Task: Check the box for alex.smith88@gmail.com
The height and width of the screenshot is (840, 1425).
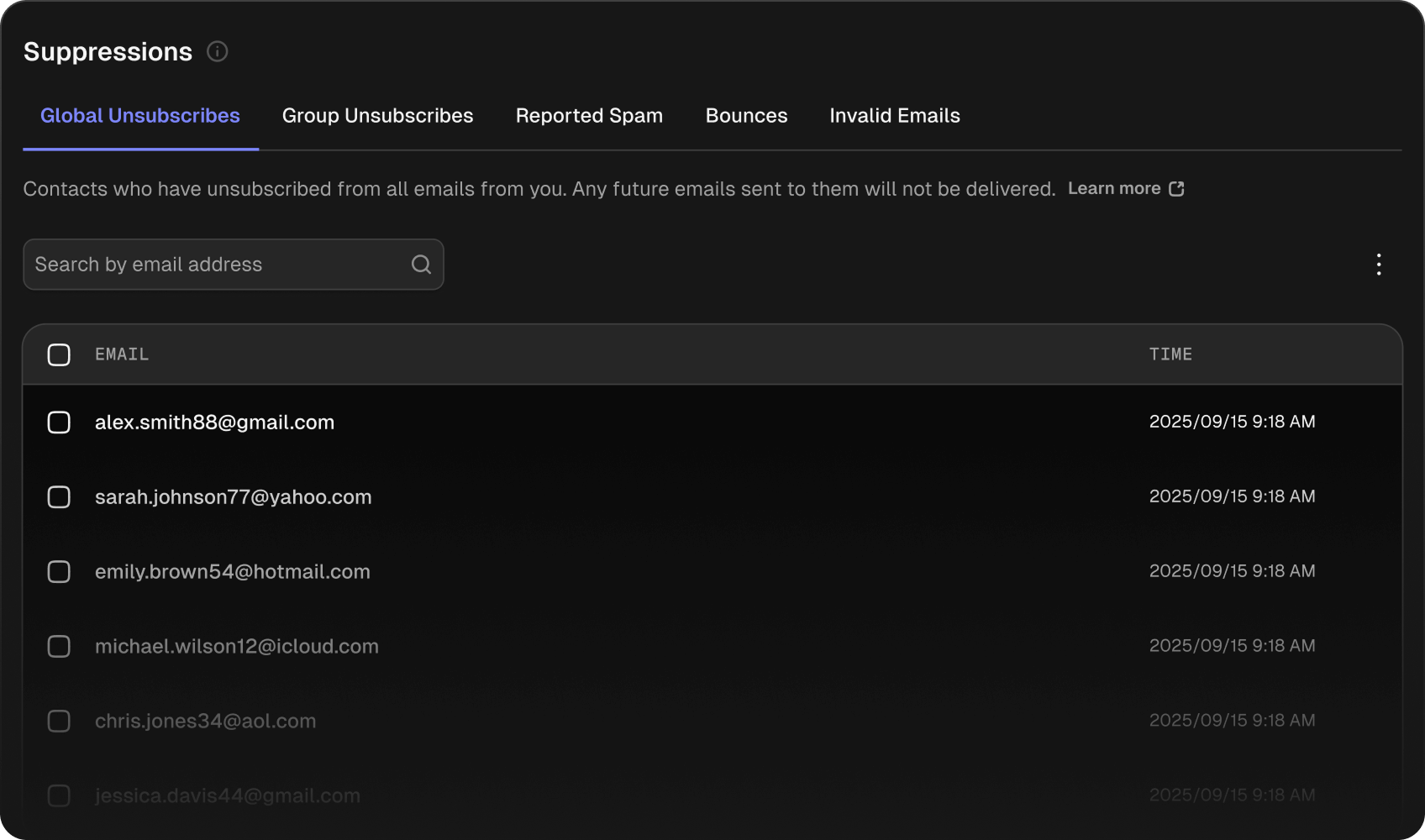Action: tap(59, 423)
